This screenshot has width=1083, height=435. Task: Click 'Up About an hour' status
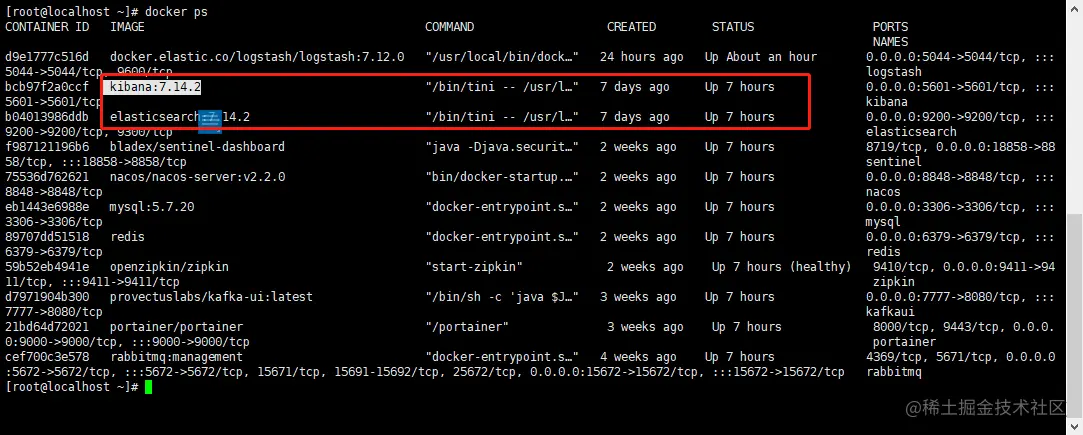coord(761,57)
